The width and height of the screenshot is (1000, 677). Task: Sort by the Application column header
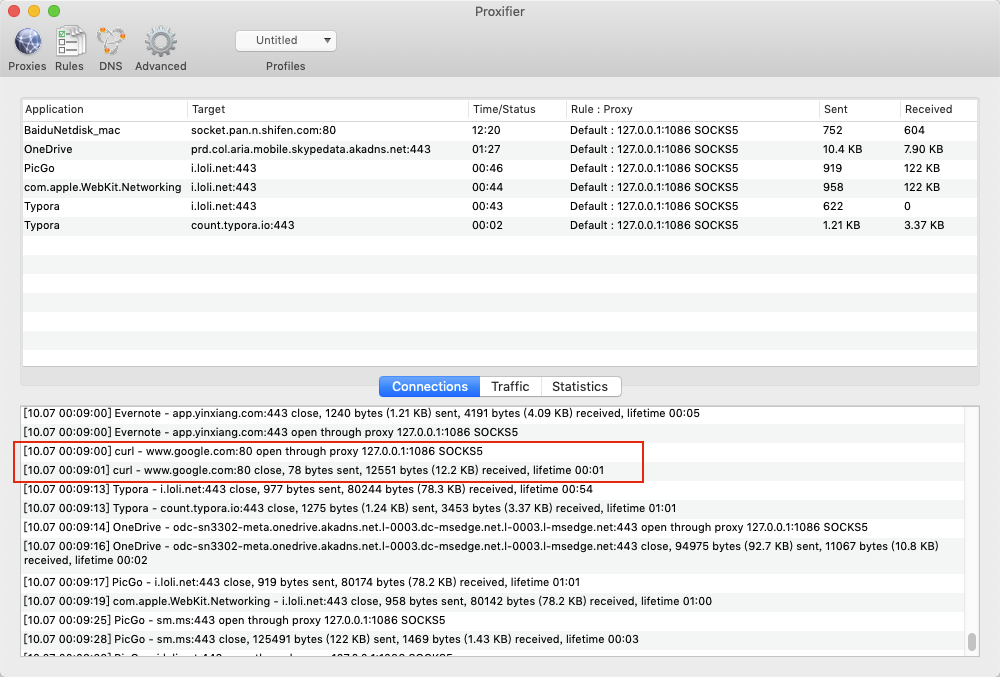coord(105,109)
